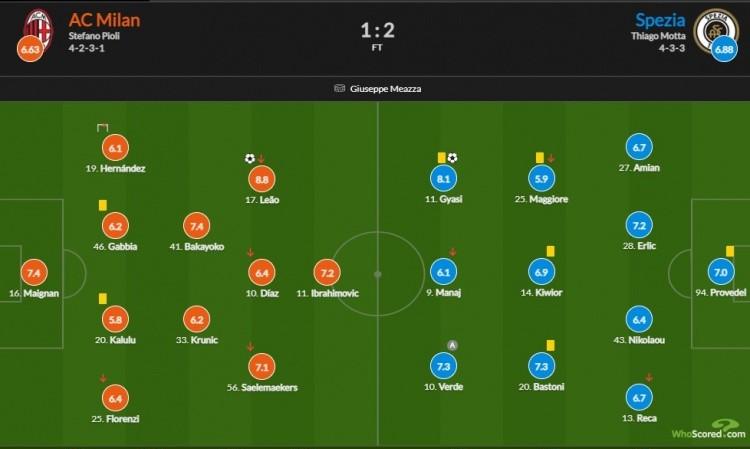Select Gyasi's 8.1 rating circle
Screen dimensions: 750x449
(443, 179)
